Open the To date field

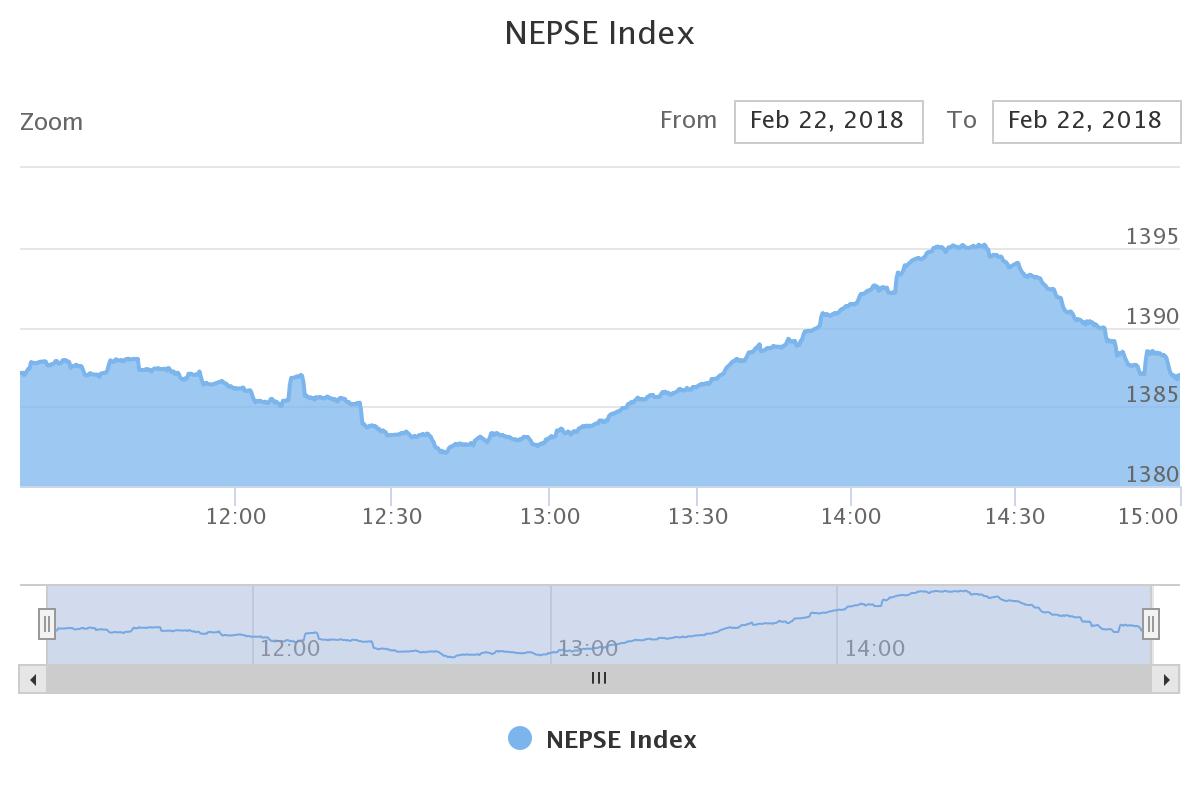(x=1086, y=121)
